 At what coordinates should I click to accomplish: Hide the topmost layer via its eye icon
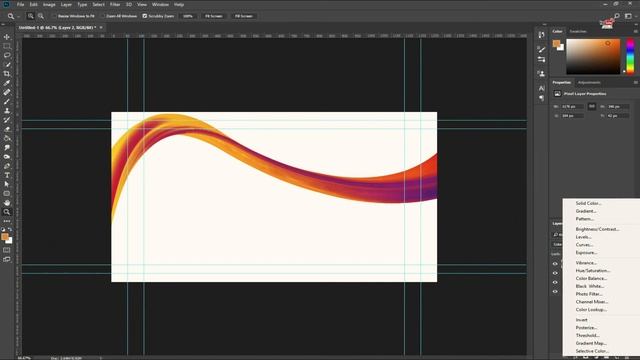(x=555, y=264)
